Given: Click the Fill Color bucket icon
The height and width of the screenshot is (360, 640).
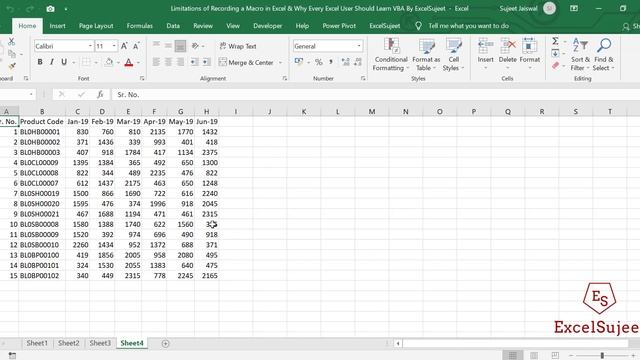Looking at the screenshot, I should (109, 62).
